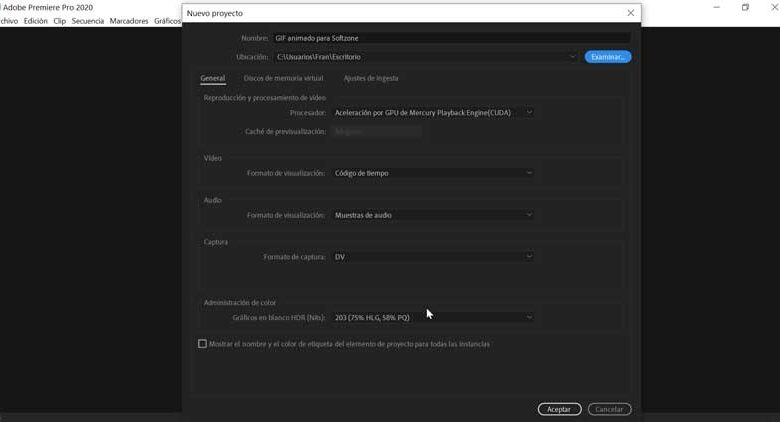
Task: Open the Marcadores menu
Action: (x=129, y=21)
